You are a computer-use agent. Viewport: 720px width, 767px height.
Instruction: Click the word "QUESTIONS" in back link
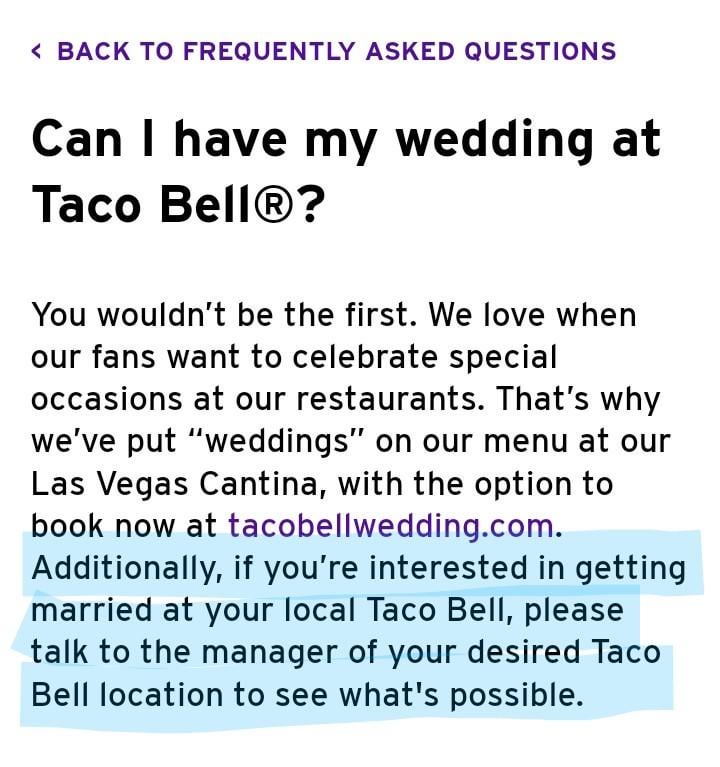point(540,51)
